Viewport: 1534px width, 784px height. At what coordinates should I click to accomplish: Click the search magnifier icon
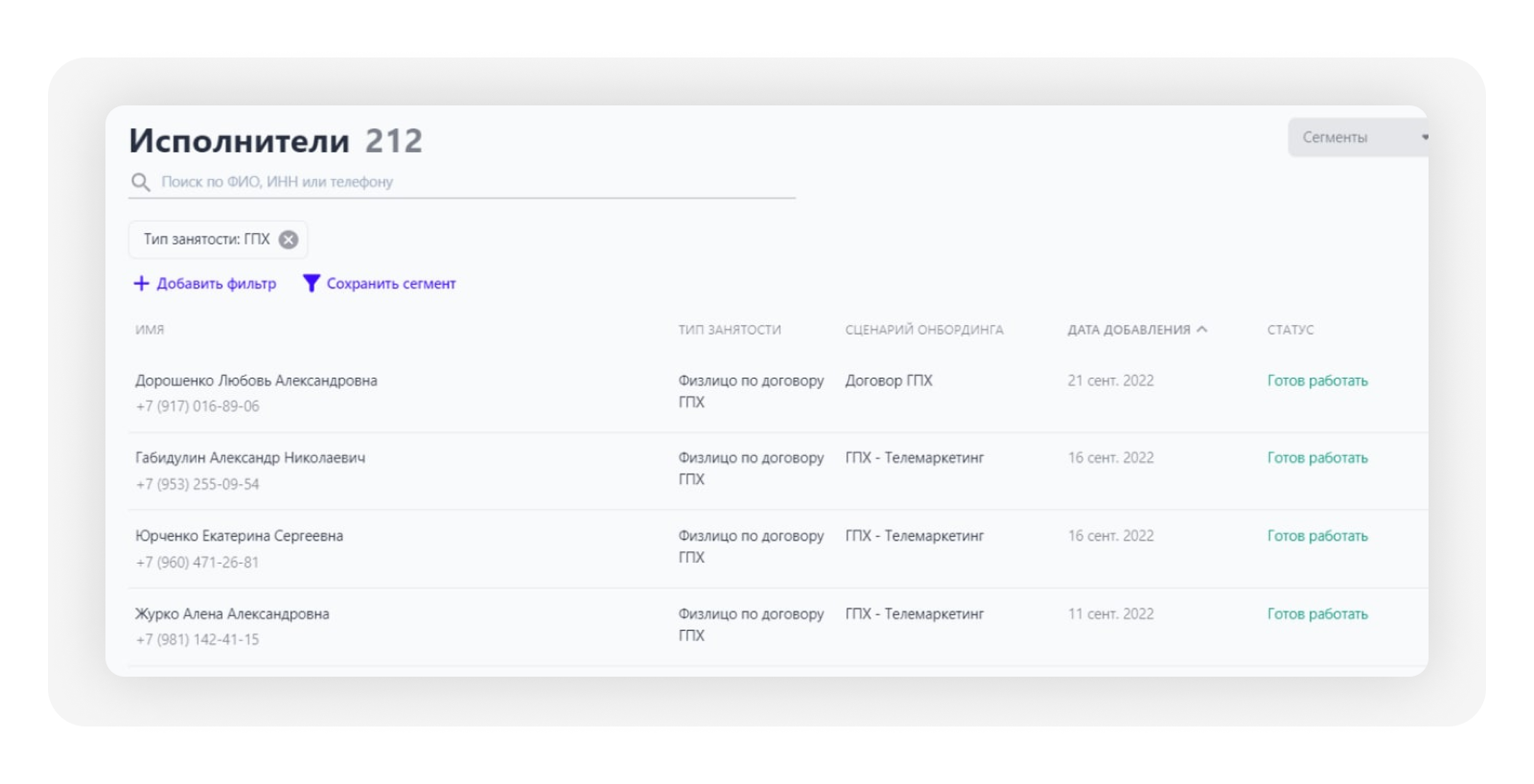click(x=141, y=182)
